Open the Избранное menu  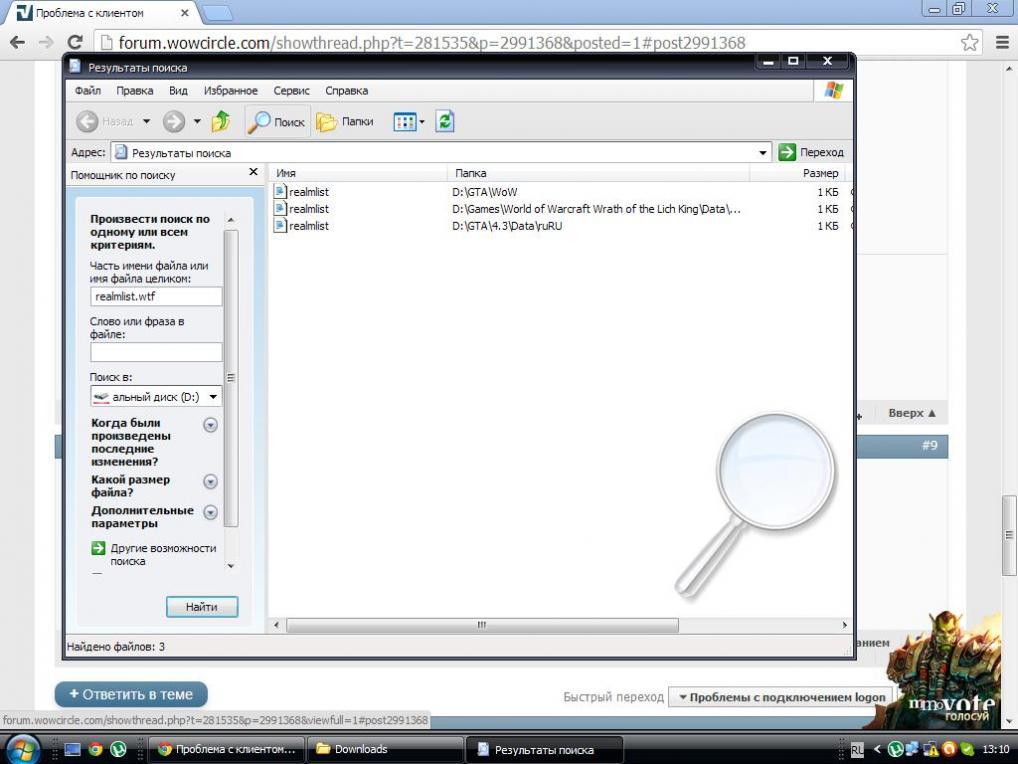point(231,91)
